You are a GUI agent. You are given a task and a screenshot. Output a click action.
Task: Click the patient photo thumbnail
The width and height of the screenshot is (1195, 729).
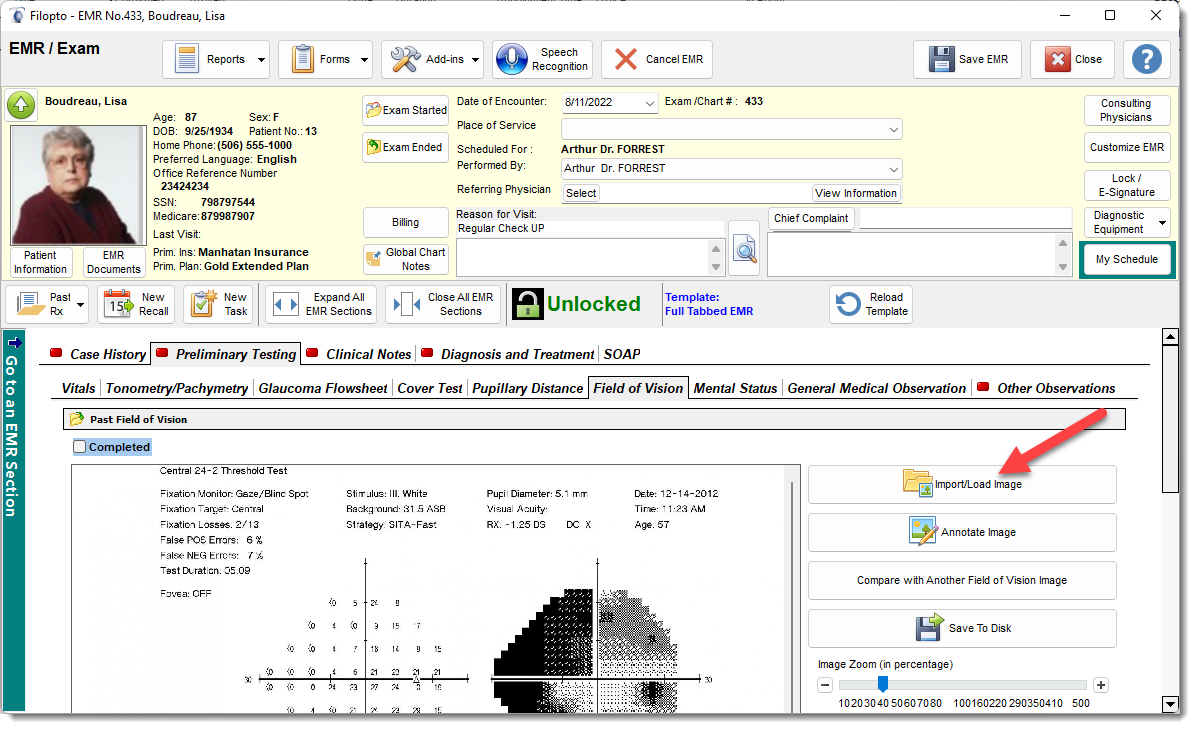pyautogui.click(x=78, y=185)
